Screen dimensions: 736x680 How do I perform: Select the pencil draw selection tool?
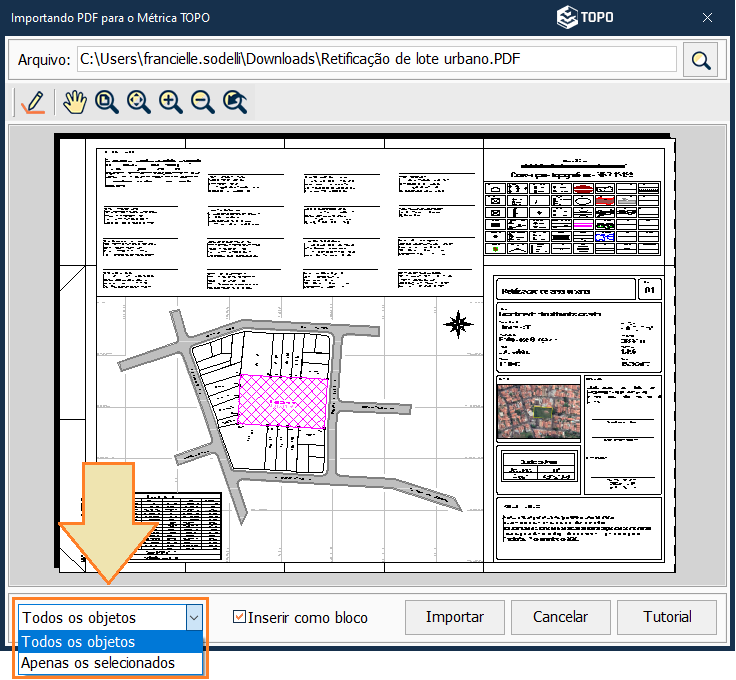(x=32, y=102)
